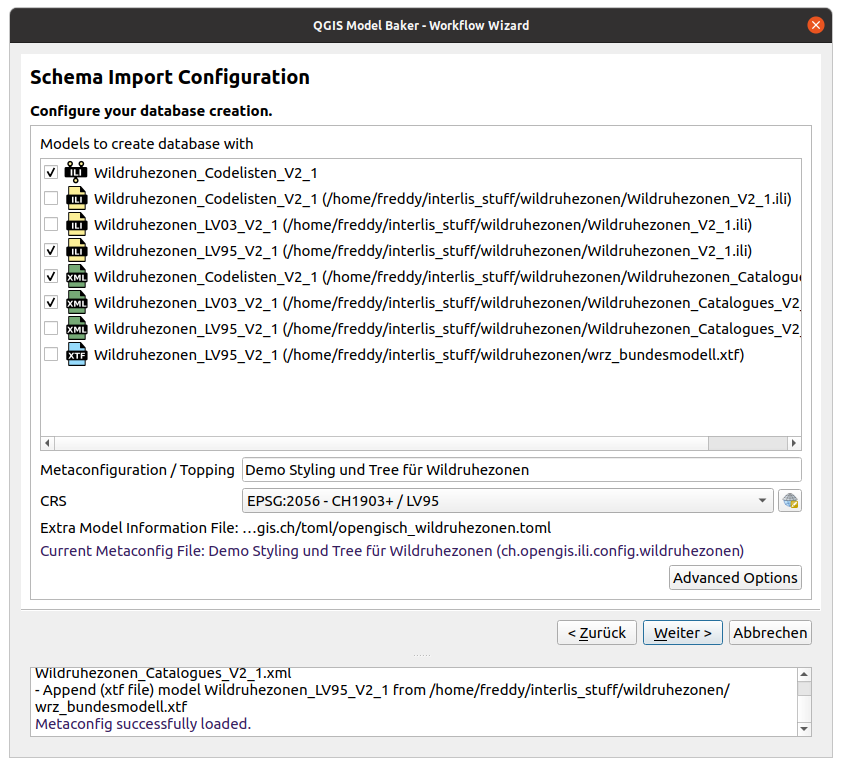Click ILI icon of the Wildruhezonen_LV03_V2_1 .ili row
Image resolution: width=842 pixels, height=767 pixels.
coord(76,224)
